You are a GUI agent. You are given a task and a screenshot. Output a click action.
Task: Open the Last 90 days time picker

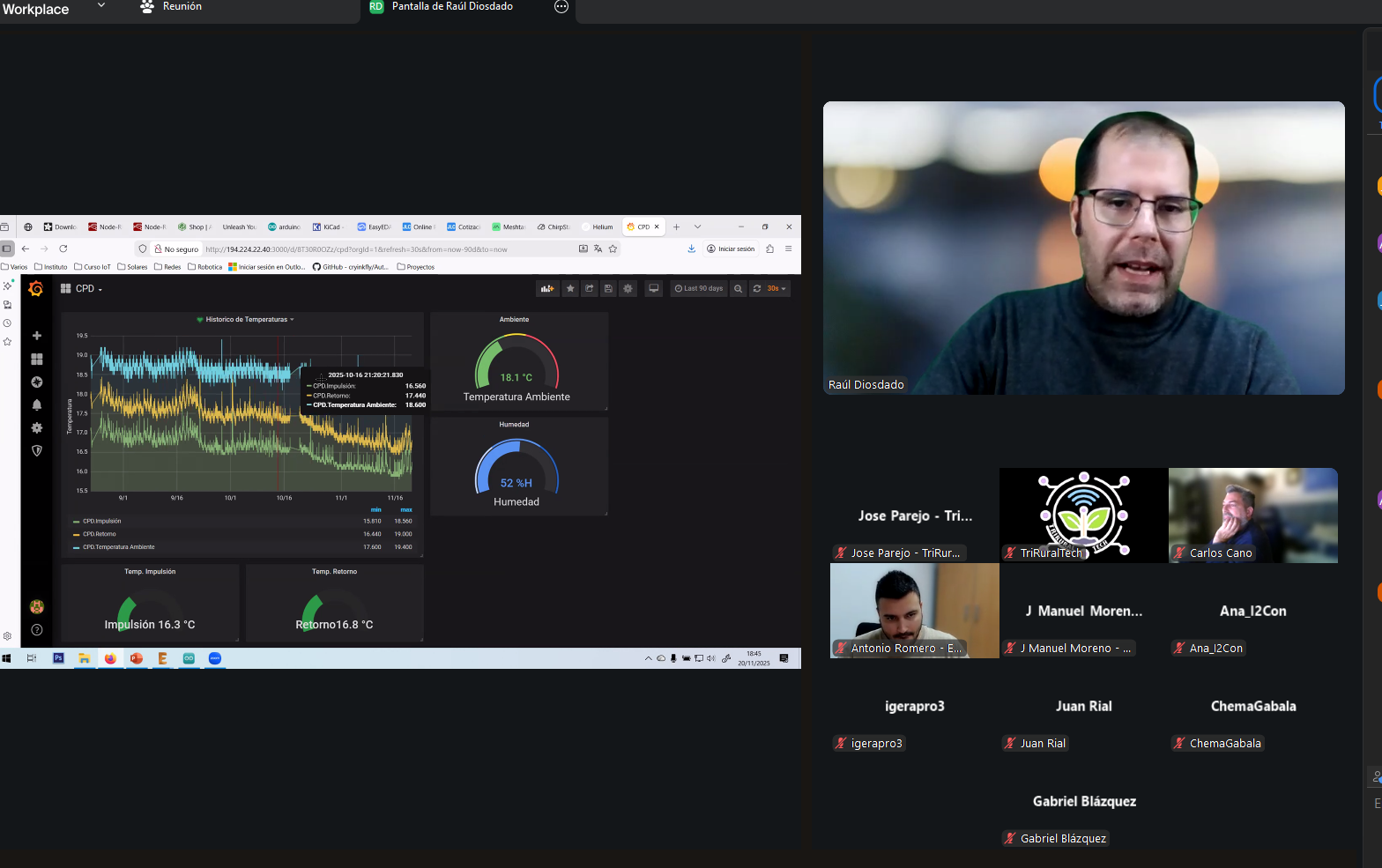click(699, 289)
